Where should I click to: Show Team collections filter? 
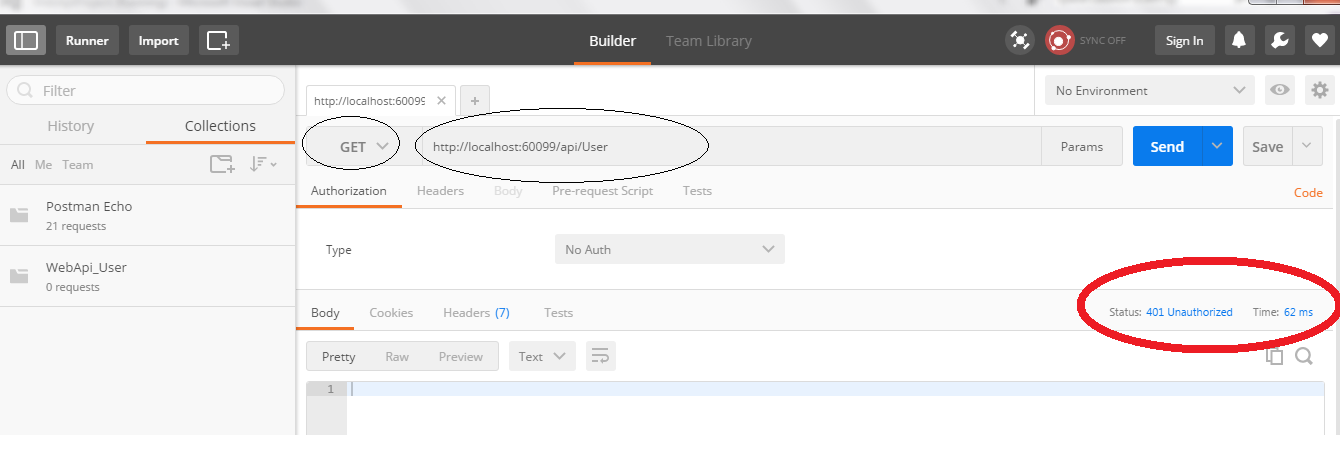point(77,164)
